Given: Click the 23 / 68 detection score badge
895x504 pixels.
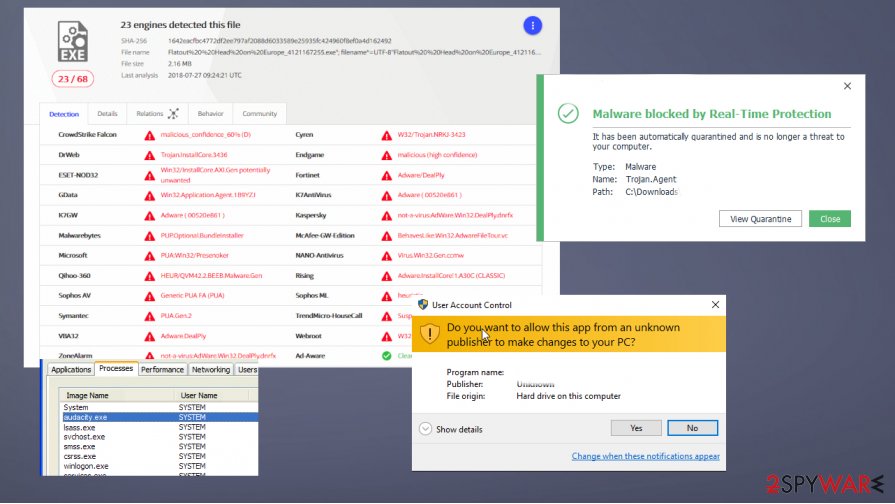Looking at the screenshot, I should pyautogui.click(x=72, y=79).
